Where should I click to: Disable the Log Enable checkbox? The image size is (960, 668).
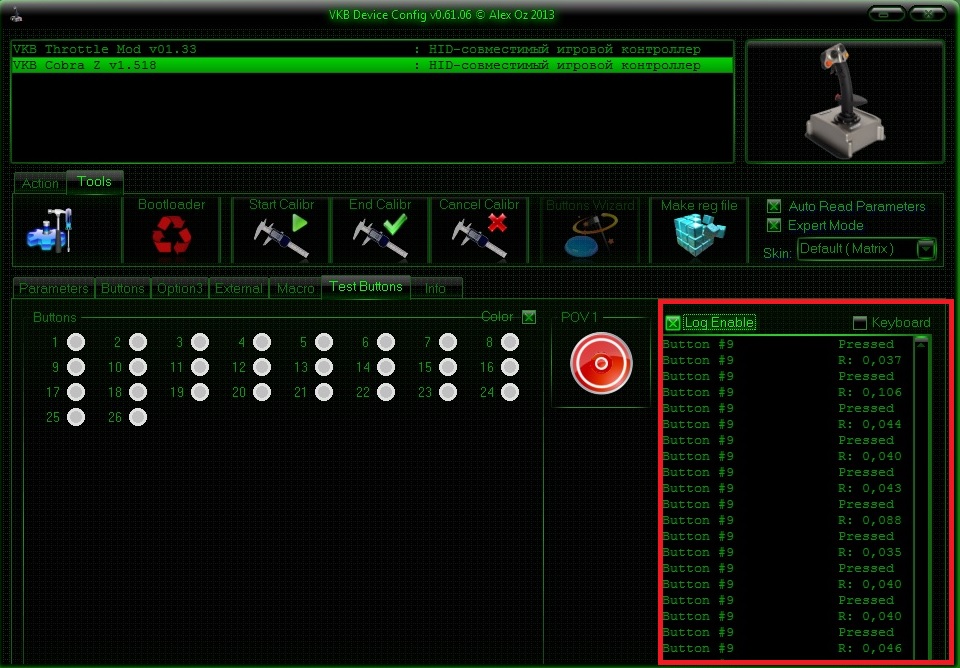tap(673, 323)
